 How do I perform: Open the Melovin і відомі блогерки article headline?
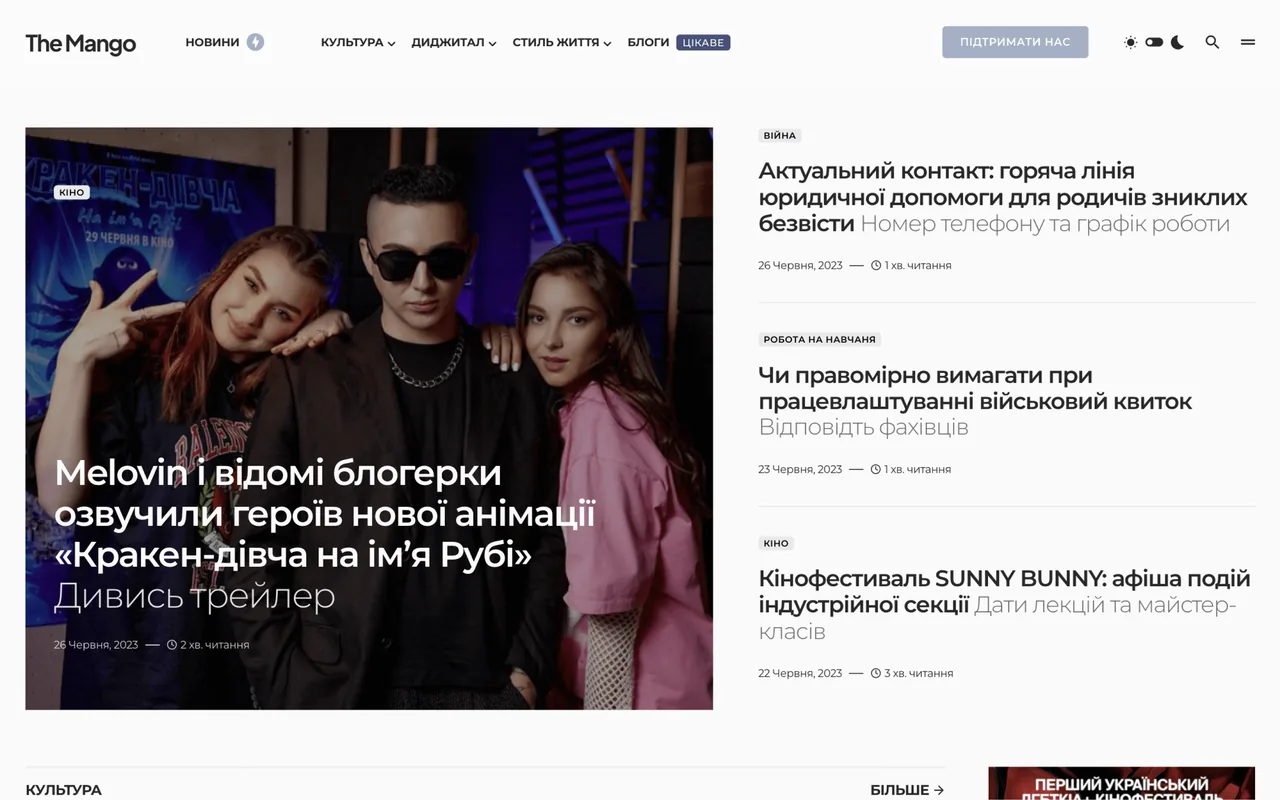(x=325, y=534)
